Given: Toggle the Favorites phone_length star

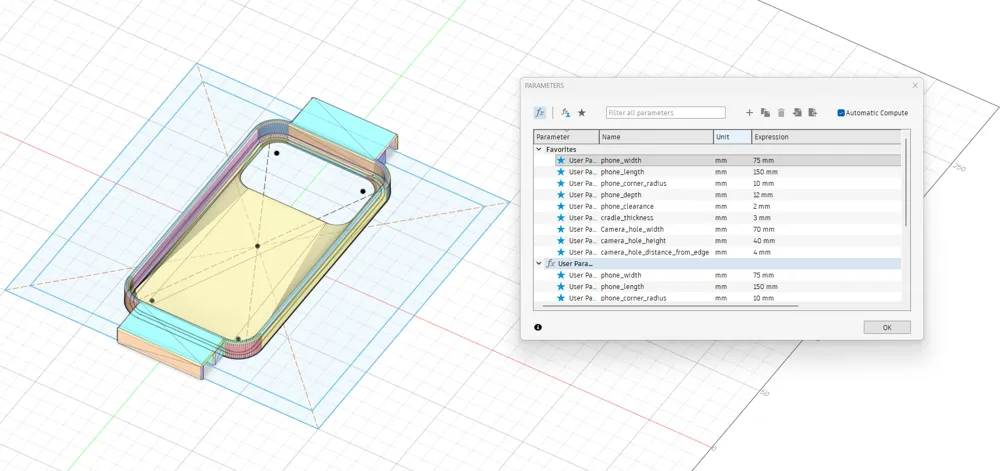Looking at the screenshot, I should point(561,172).
